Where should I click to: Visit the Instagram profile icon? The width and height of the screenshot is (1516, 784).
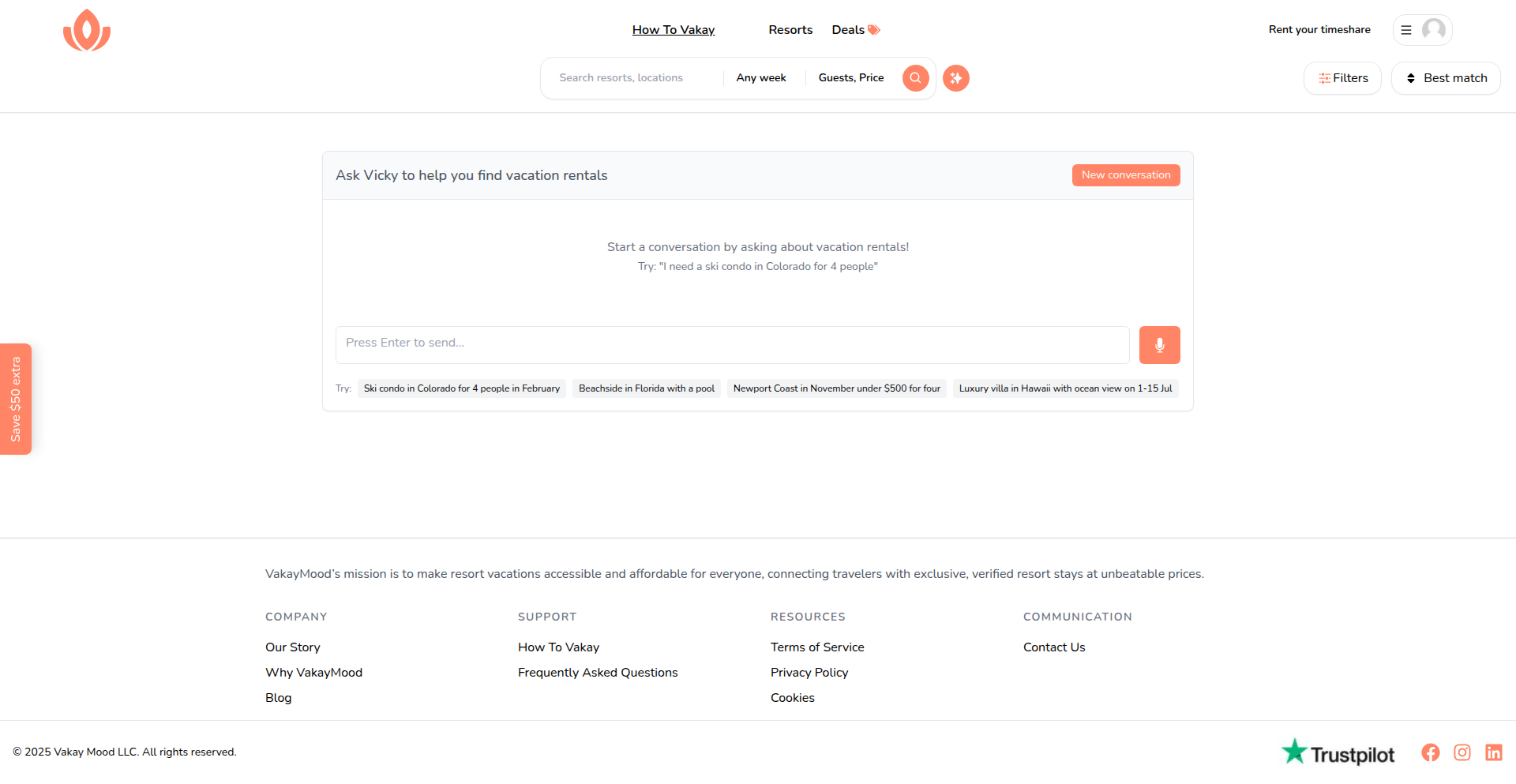[x=1462, y=752]
